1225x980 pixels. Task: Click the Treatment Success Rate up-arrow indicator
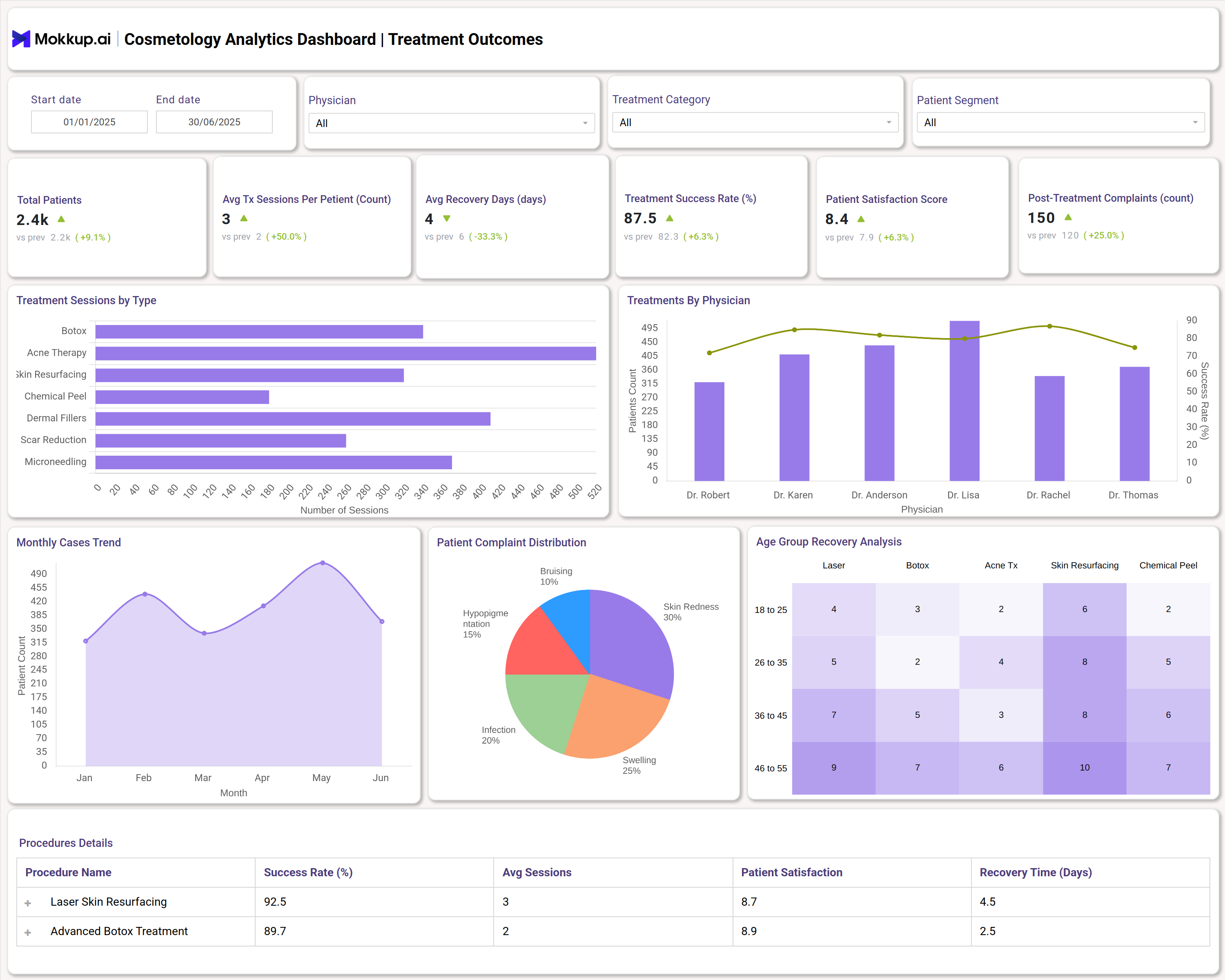(669, 218)
